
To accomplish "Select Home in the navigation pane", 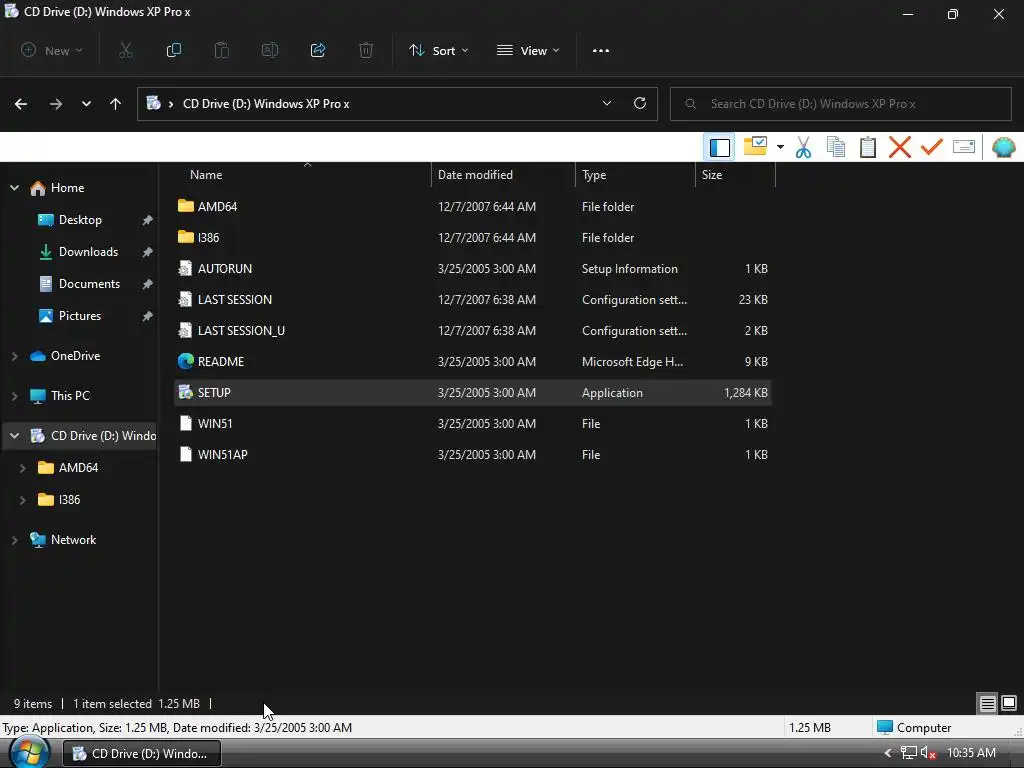I will pyautogui.click(x=67, y=188).
